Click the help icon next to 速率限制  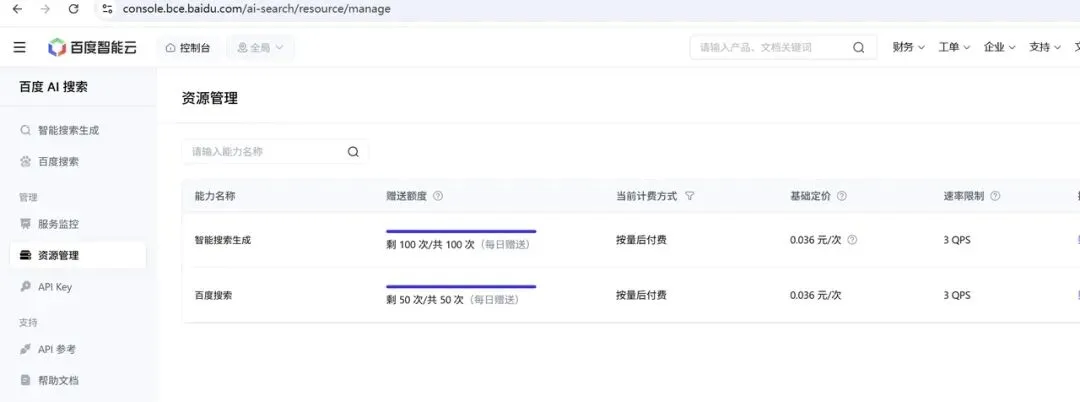pyautogui.click(x=995, y=196)
